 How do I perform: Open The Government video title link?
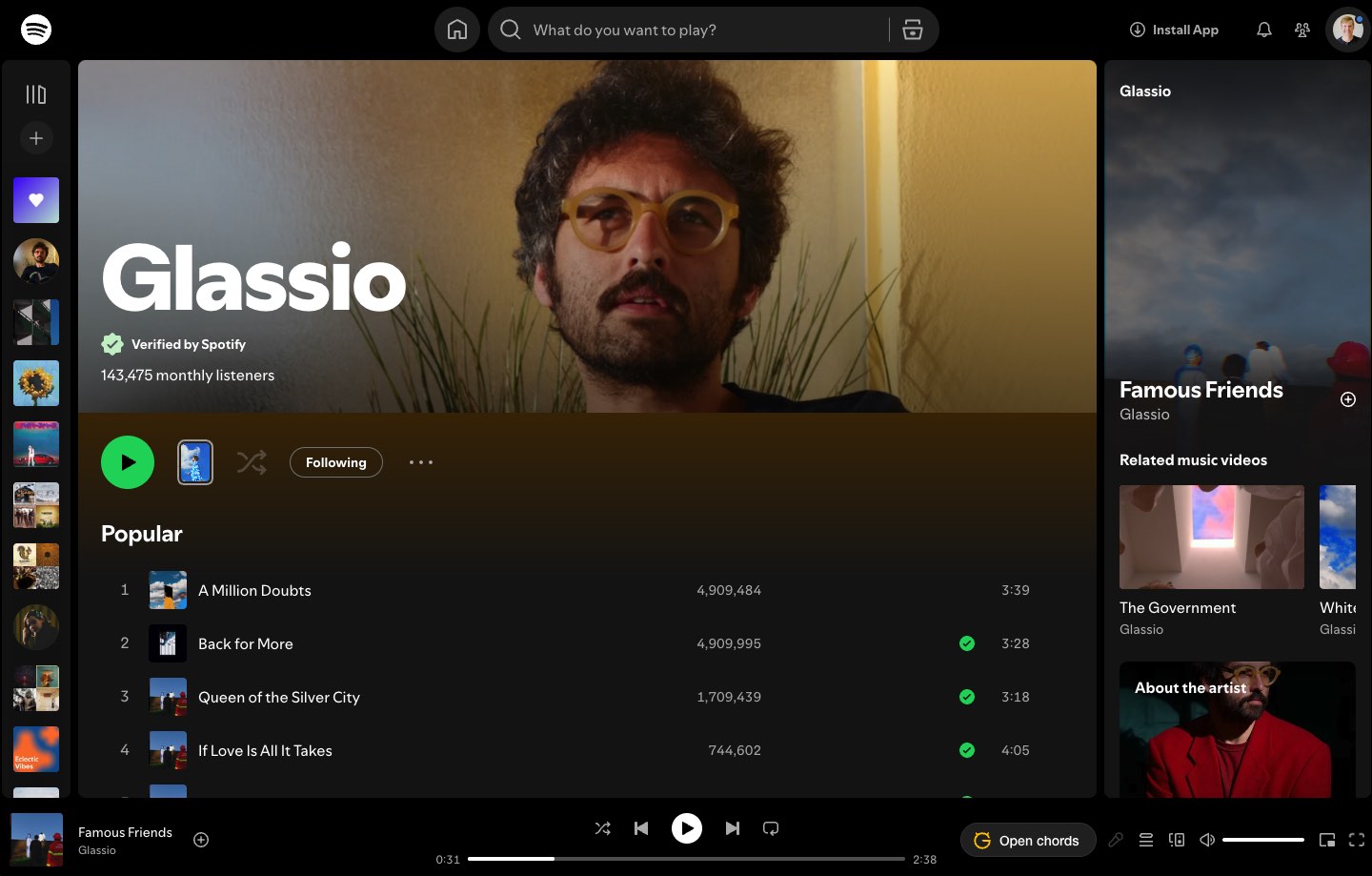1178,607
